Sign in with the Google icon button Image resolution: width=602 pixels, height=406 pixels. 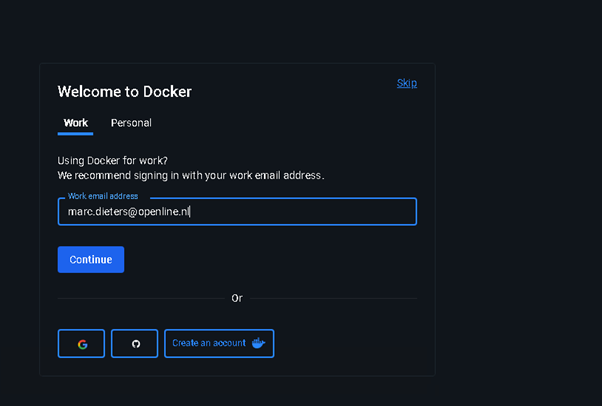81,343
